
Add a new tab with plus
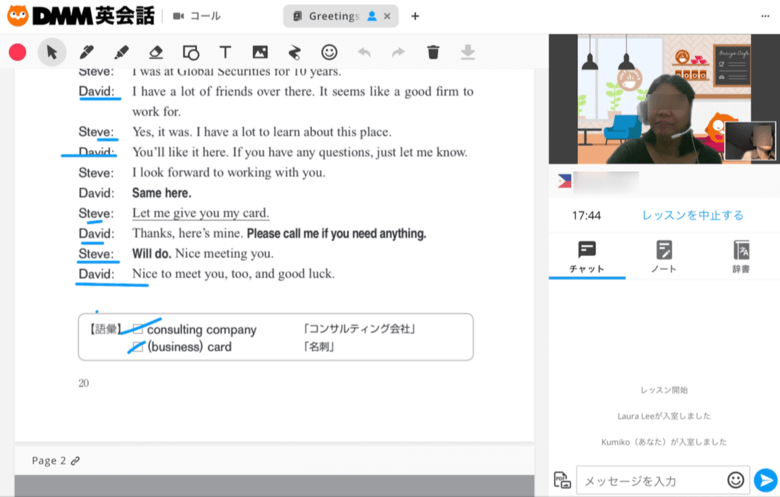415,16
